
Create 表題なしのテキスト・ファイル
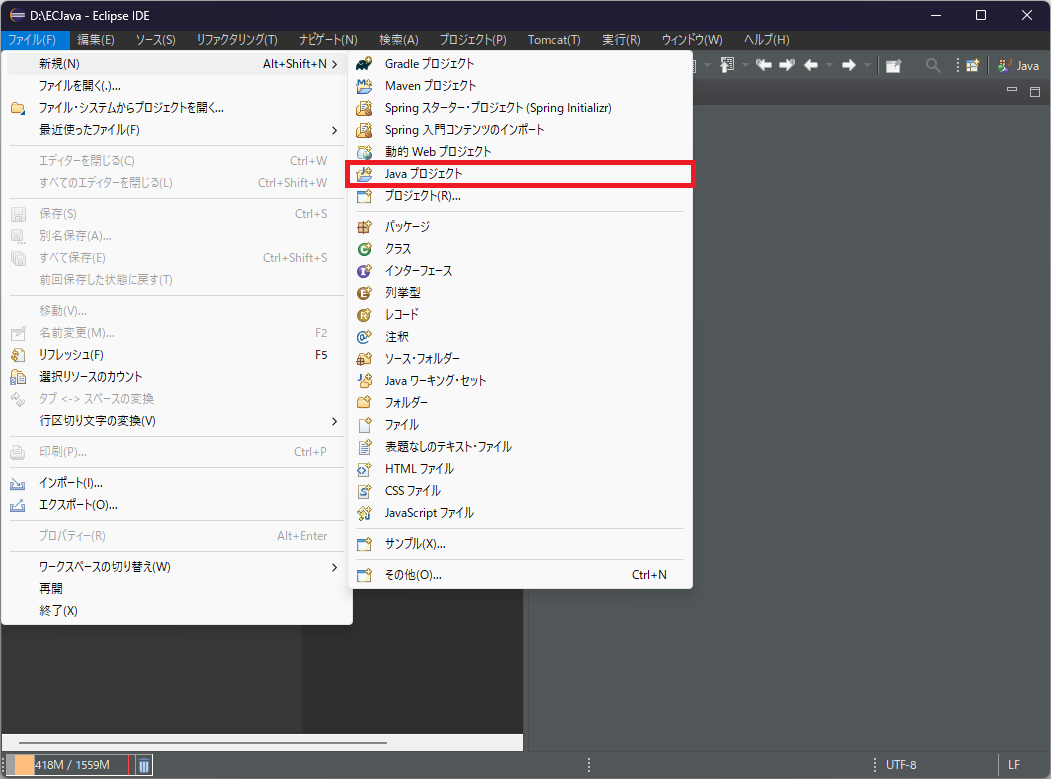[520, 446]
